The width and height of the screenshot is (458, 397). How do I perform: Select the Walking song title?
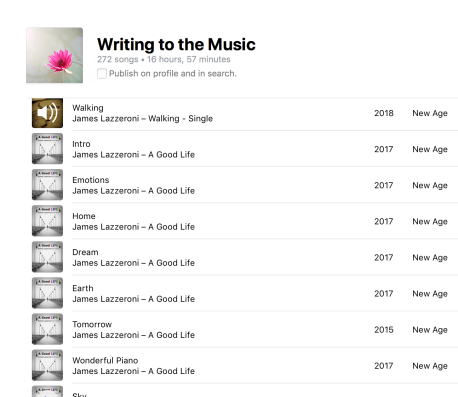point(88,108)
